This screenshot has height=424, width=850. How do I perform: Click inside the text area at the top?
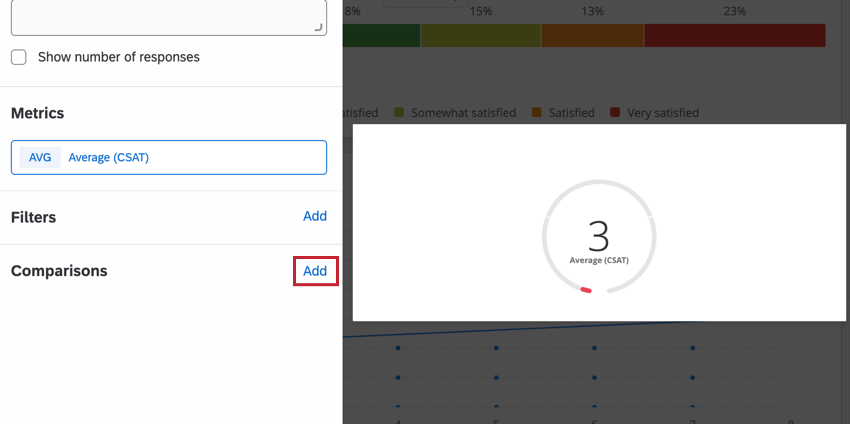169,17
